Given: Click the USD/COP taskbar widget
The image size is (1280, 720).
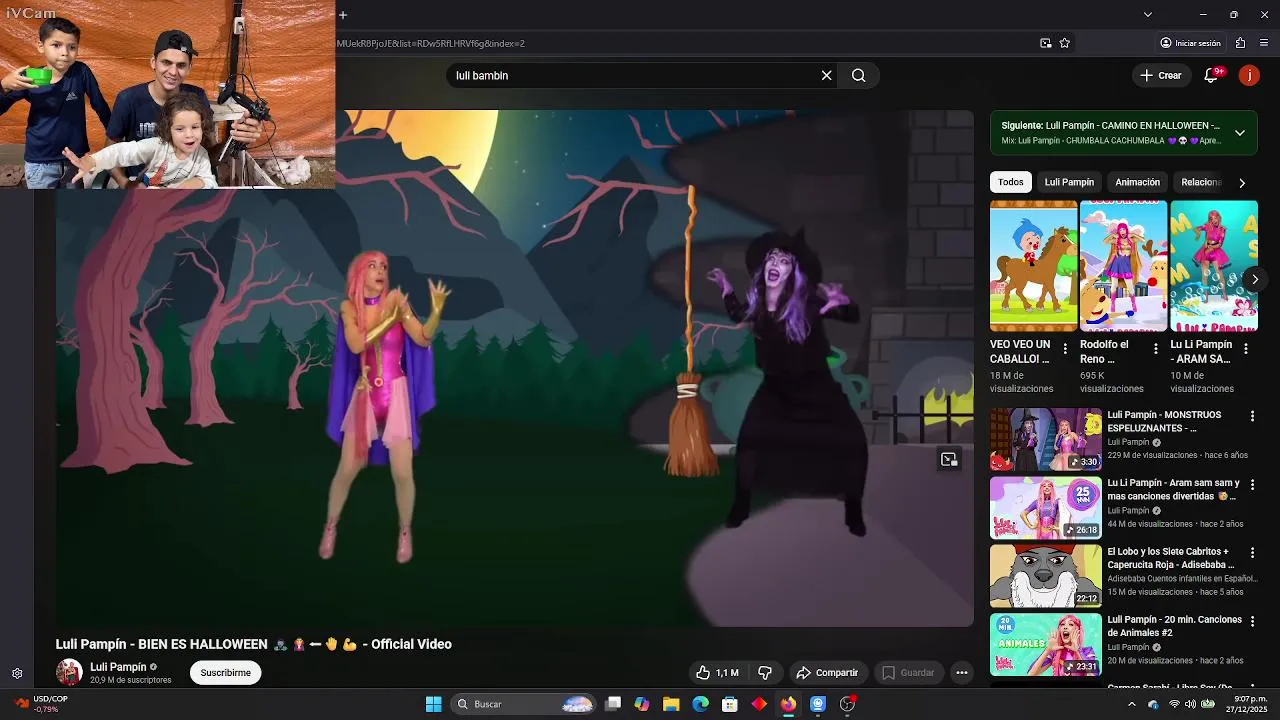Looking at the screenshot, I should coord(40,704).
